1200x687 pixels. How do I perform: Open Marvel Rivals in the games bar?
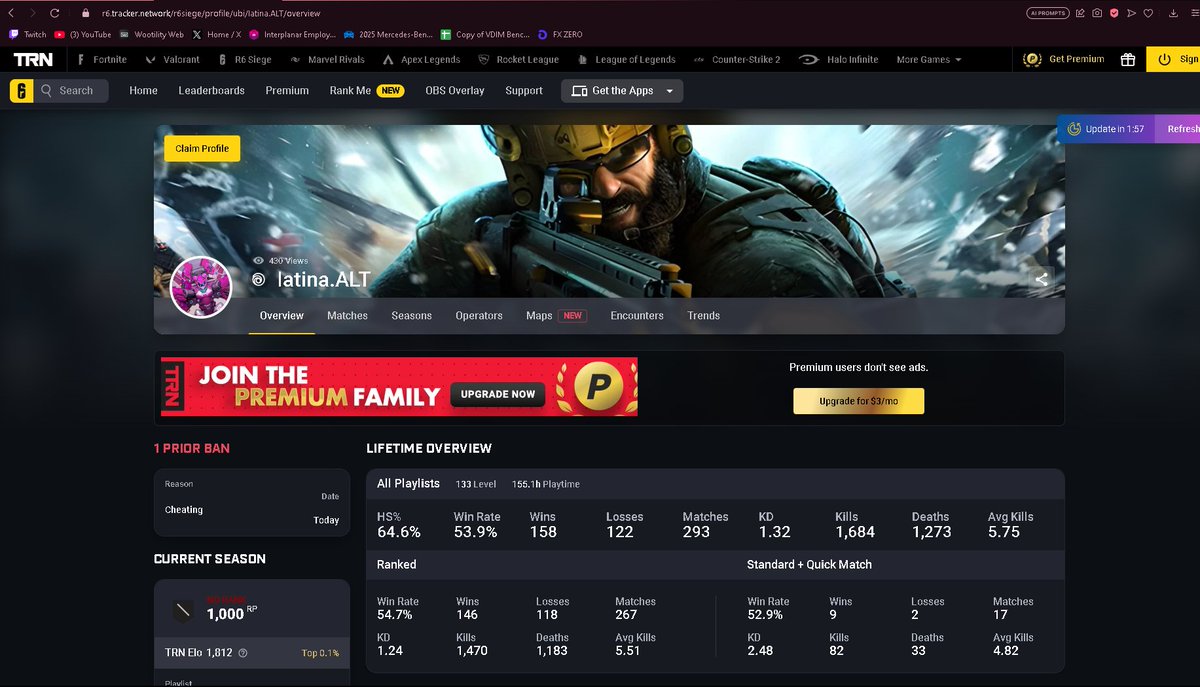pyautogui.click(x=327, y=59)
